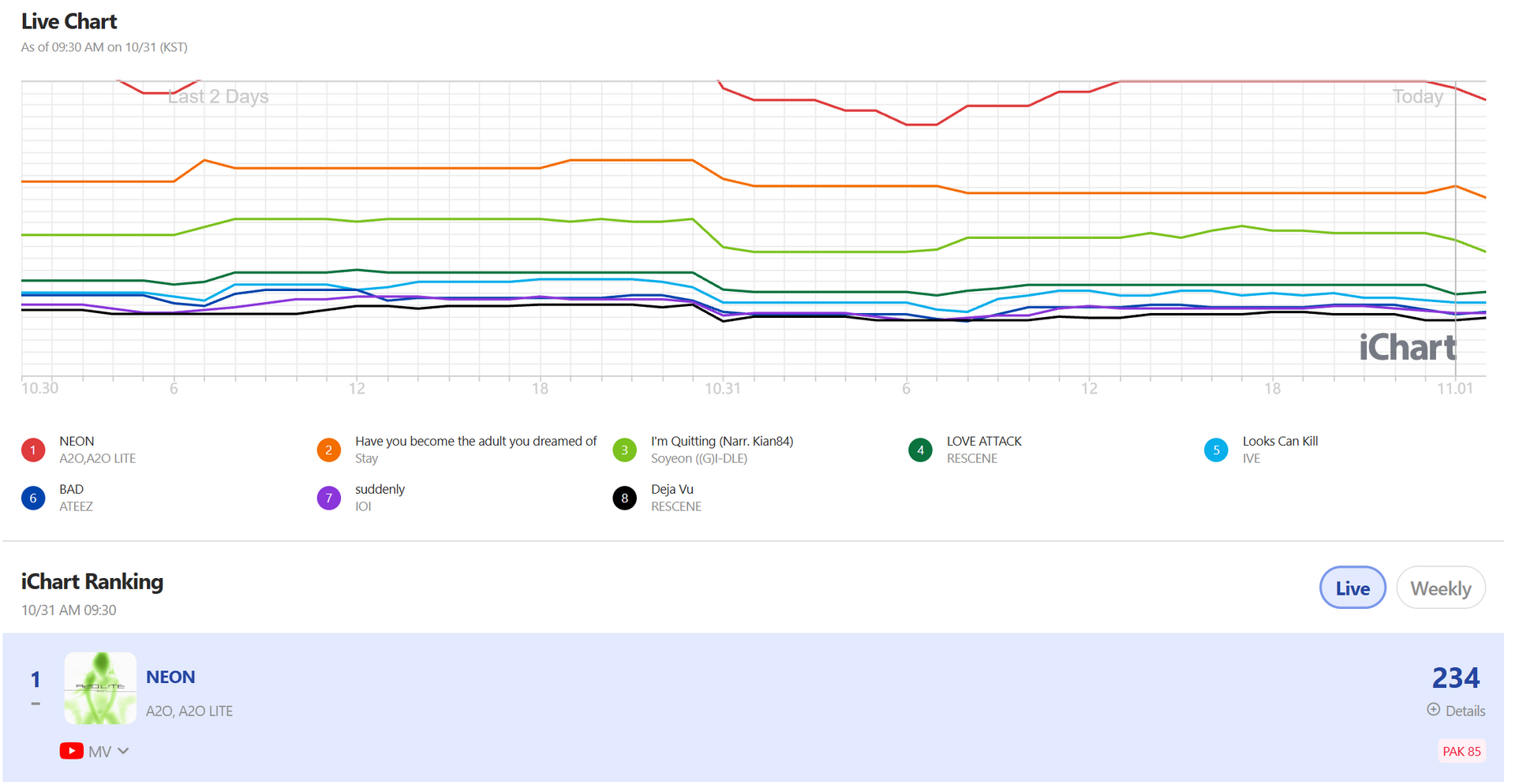Click BAD in the chart legend
The width and height of the screenshot is (1515, 784).
click(x=71, y=489)
